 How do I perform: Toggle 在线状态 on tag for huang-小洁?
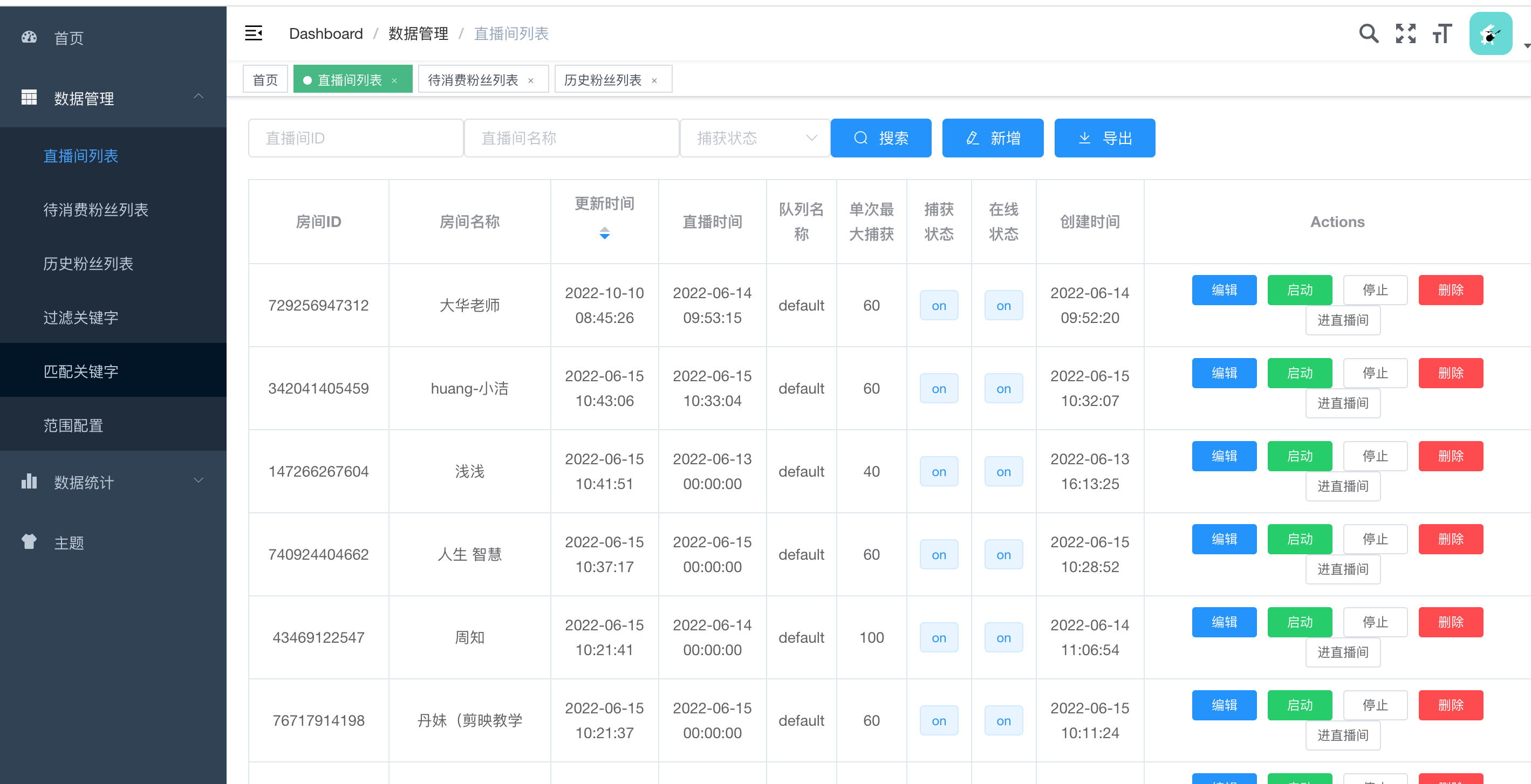coord(1003,388)
